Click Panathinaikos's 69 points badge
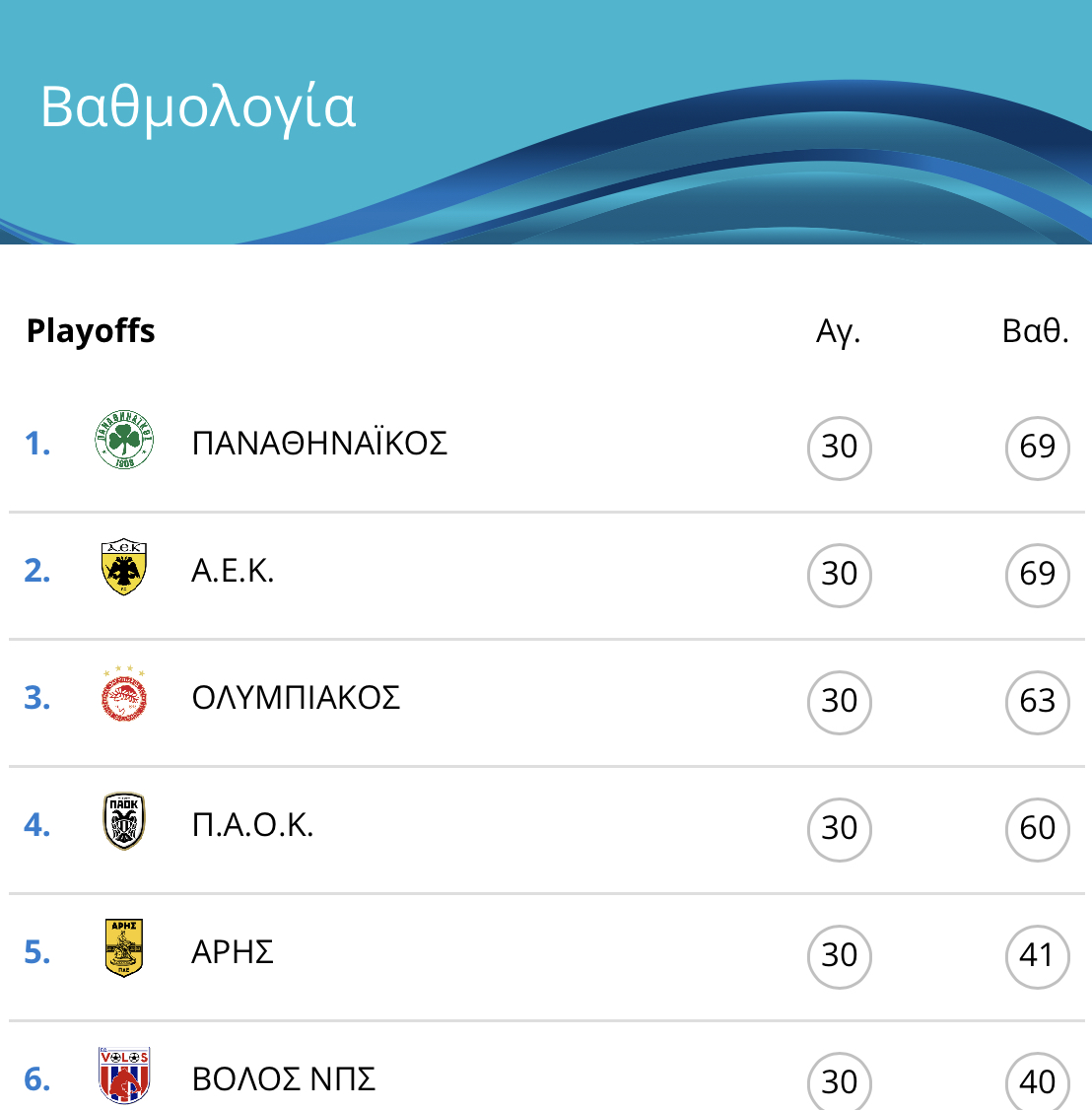Viewport: 1092px width, 1110px height. 1038,449
